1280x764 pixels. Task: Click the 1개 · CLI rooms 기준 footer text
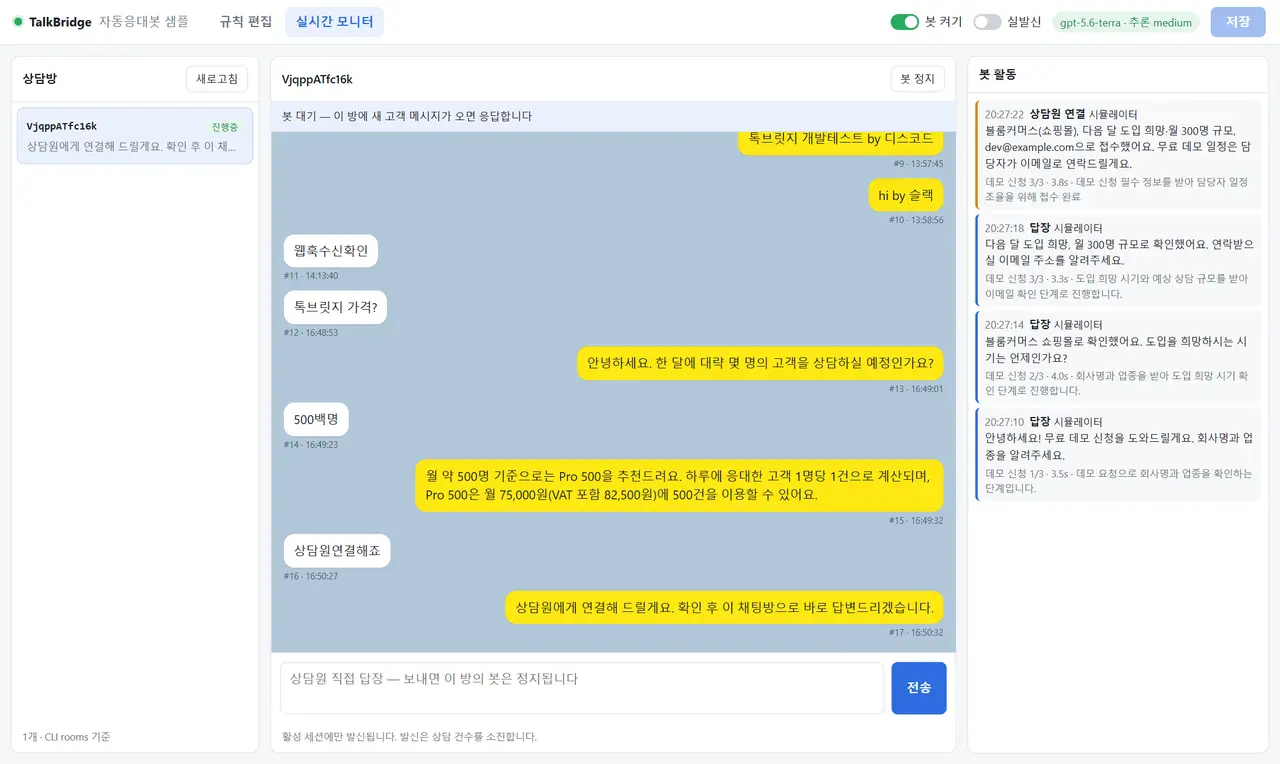(66, 737)
